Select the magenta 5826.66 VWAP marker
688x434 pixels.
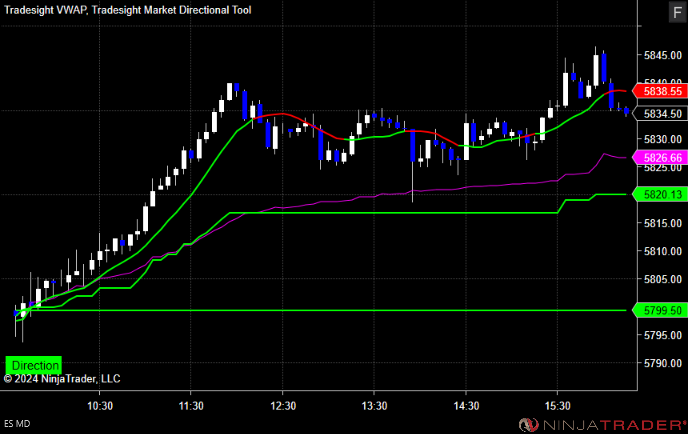[x=660, y=158]
